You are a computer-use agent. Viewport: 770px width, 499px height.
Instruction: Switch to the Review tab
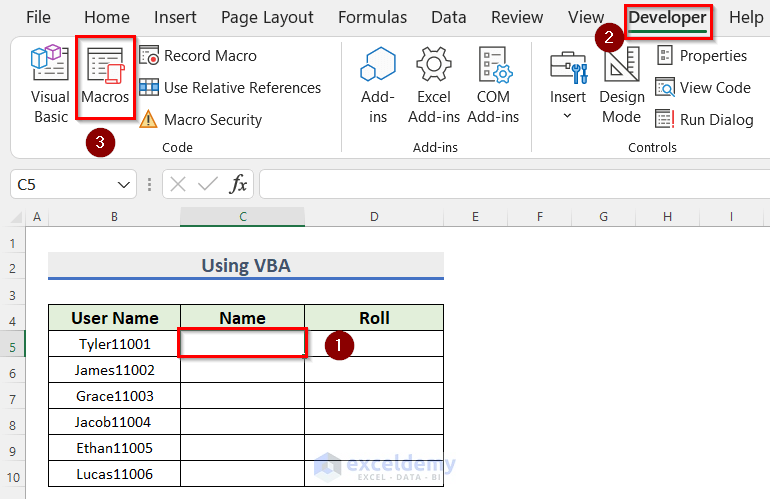pos(517,18)
